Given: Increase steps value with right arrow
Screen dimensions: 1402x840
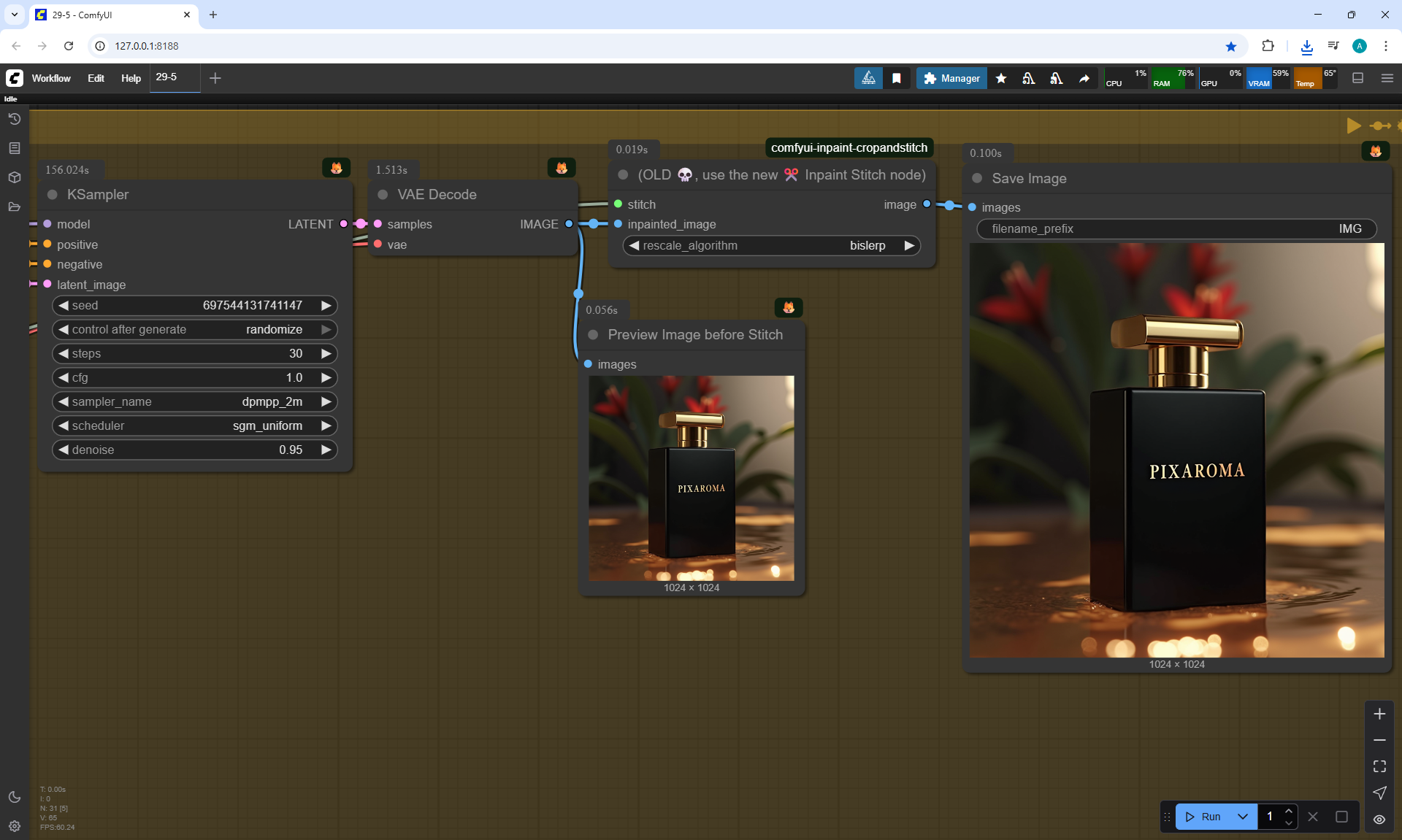Looking at the screenshot, I should coord(326,353).
